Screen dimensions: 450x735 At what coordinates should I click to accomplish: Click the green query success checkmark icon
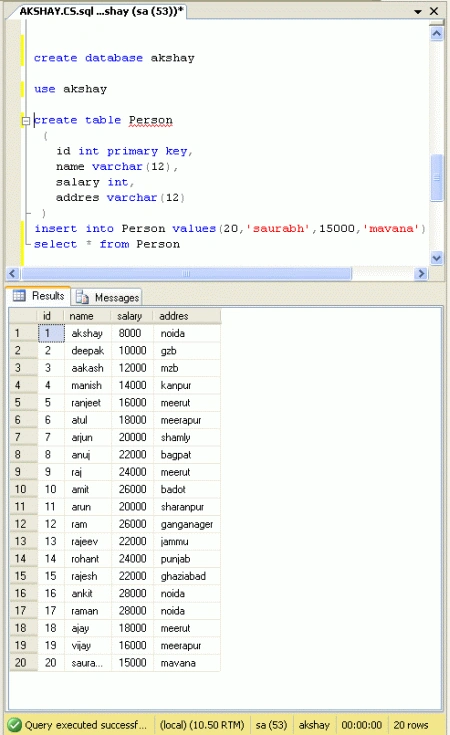[x=14, y=725]
